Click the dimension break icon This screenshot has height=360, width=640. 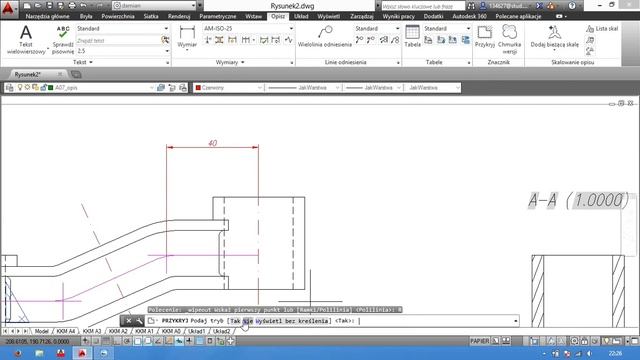pos(208,40)
